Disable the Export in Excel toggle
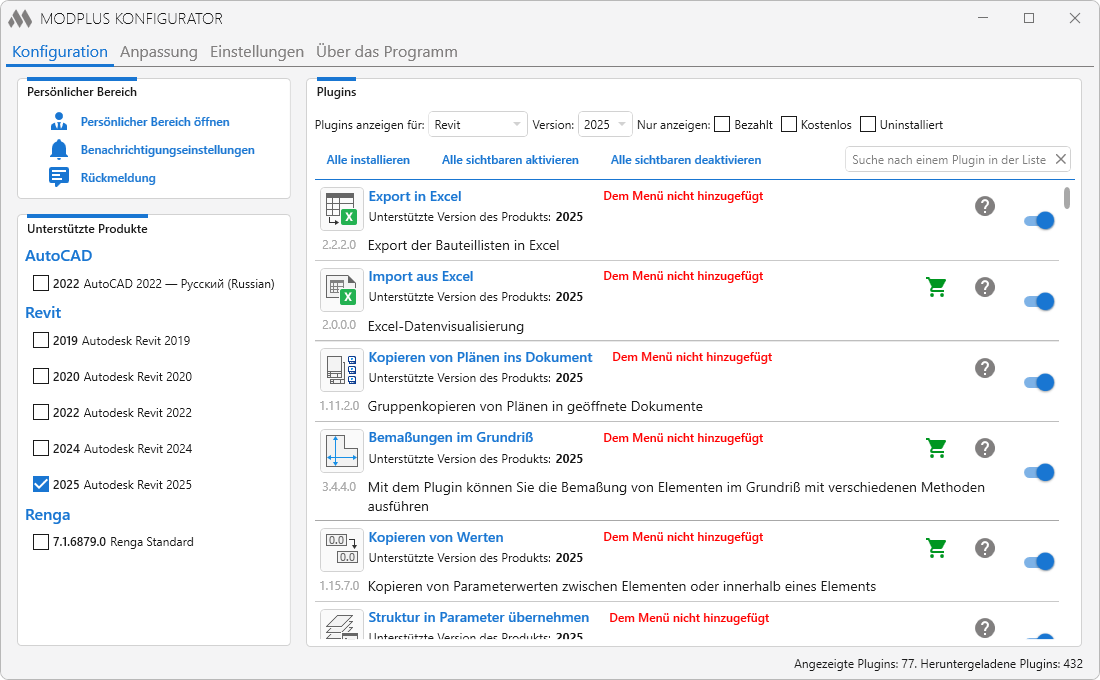This screenshot has height=680, width=1100. click(1039, 220)
